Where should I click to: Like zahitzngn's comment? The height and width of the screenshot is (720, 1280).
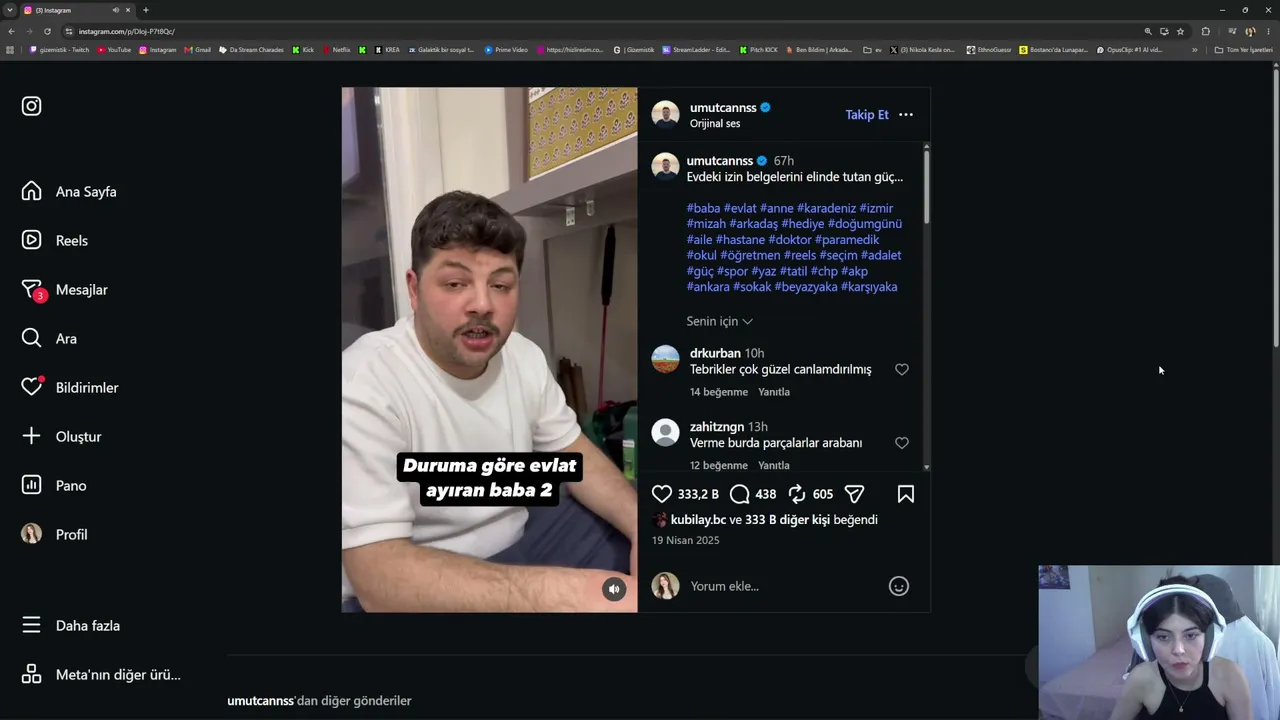(x=902, y=443)
